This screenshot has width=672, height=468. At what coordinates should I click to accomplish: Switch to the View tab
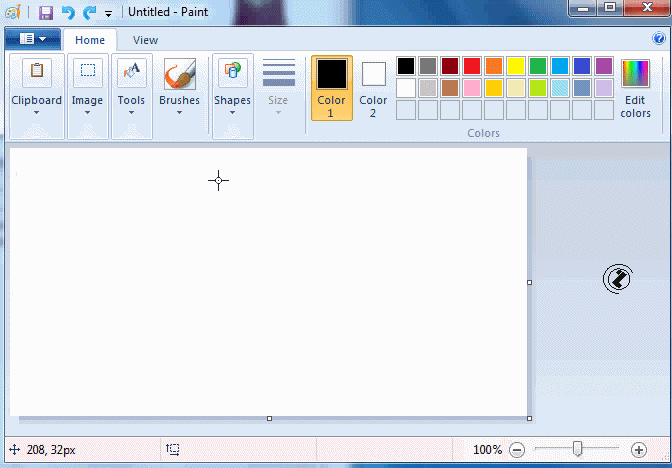click(145, 40)
